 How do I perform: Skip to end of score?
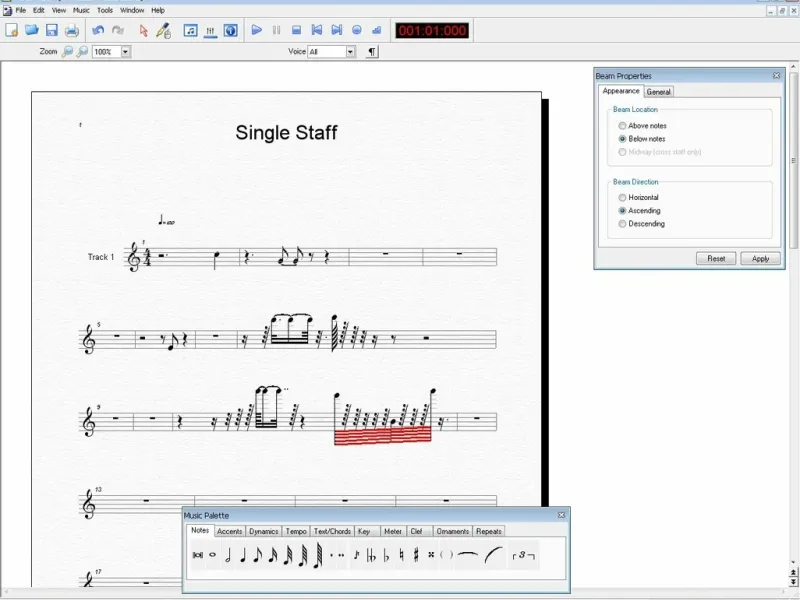point(337,31)
